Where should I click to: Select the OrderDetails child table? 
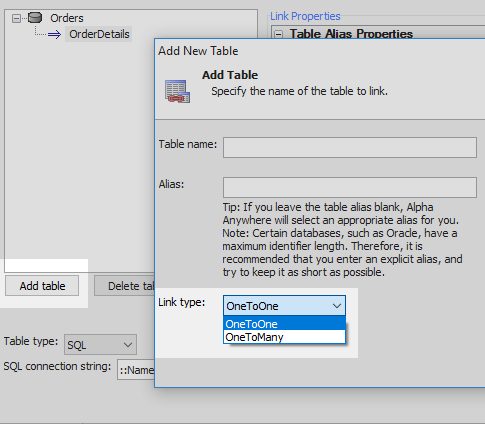99,34
